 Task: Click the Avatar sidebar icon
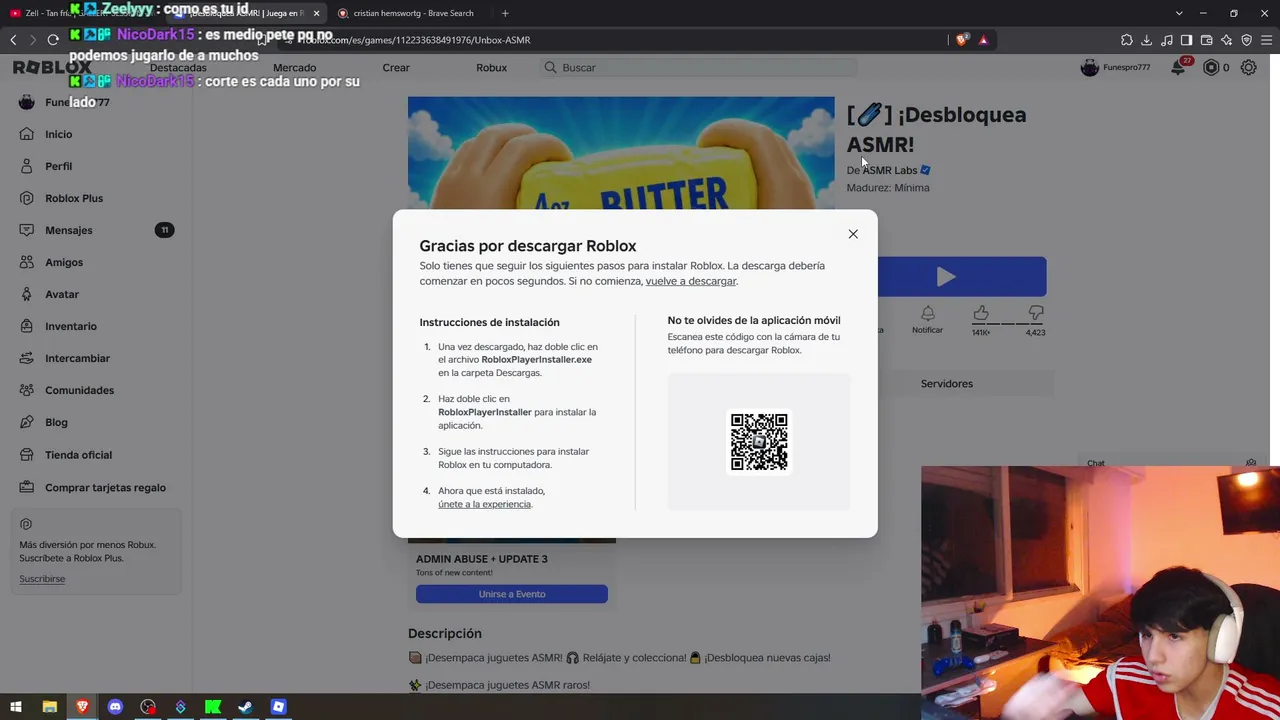coord(26,294)
